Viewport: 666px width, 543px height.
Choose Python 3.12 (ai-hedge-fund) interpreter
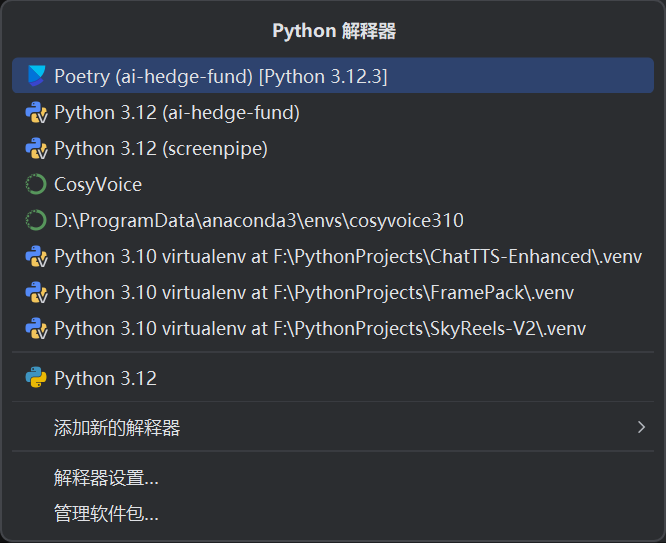pos(333,113)
